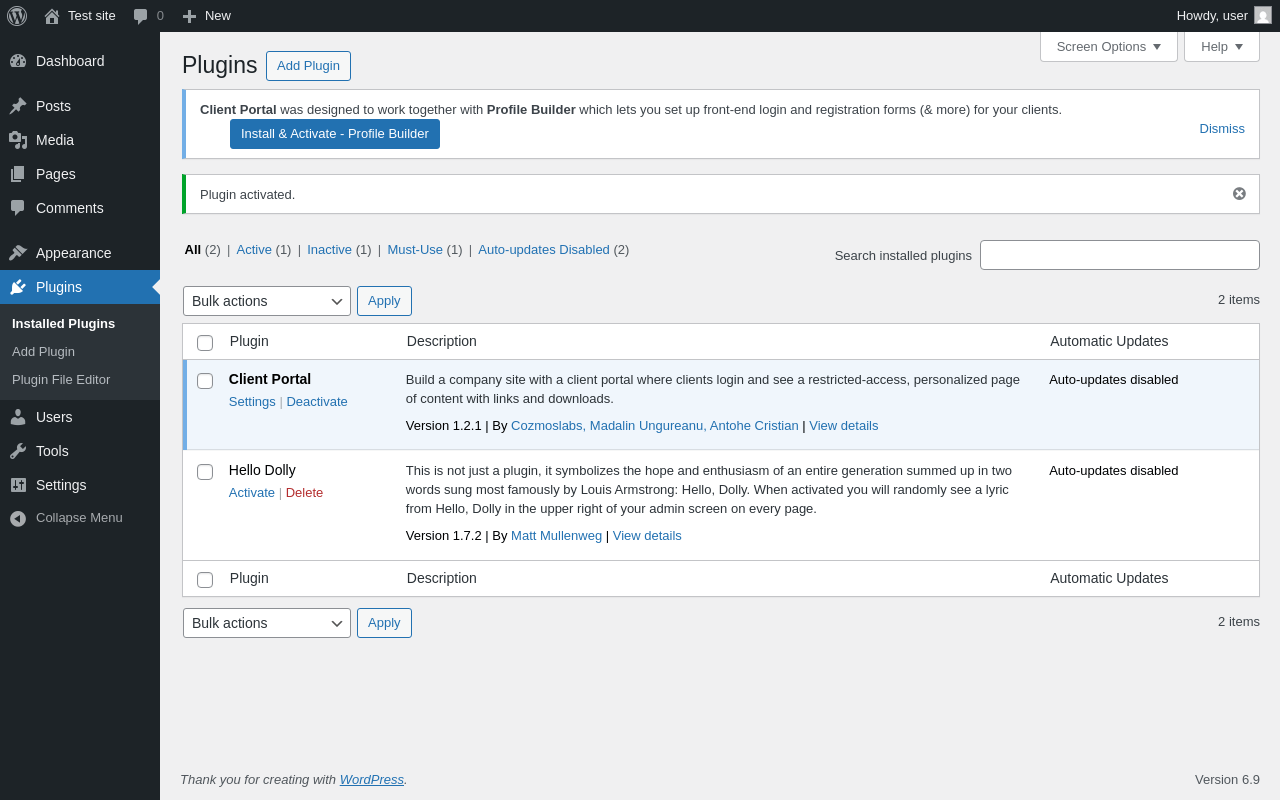The width and height of the screenshot is (1280, 800).
Task: Open the Howdy, user account menu
Action: (1224, 16)
